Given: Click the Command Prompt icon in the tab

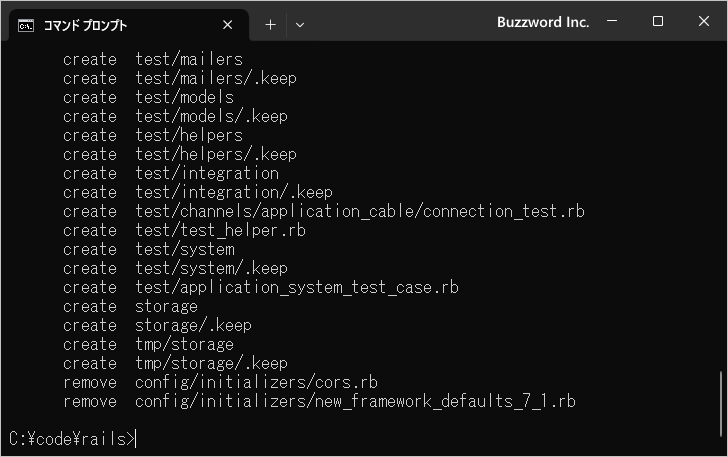Looking at the screenshot, I should [27, 24].
